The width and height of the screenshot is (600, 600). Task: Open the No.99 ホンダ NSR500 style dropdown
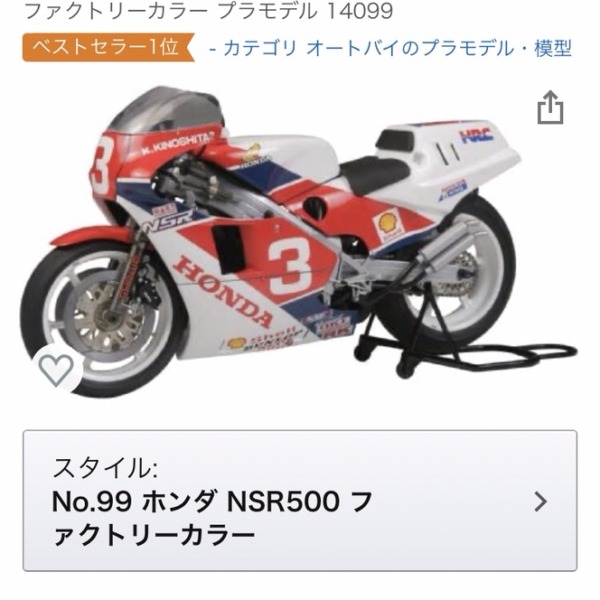tap(300, 501)
